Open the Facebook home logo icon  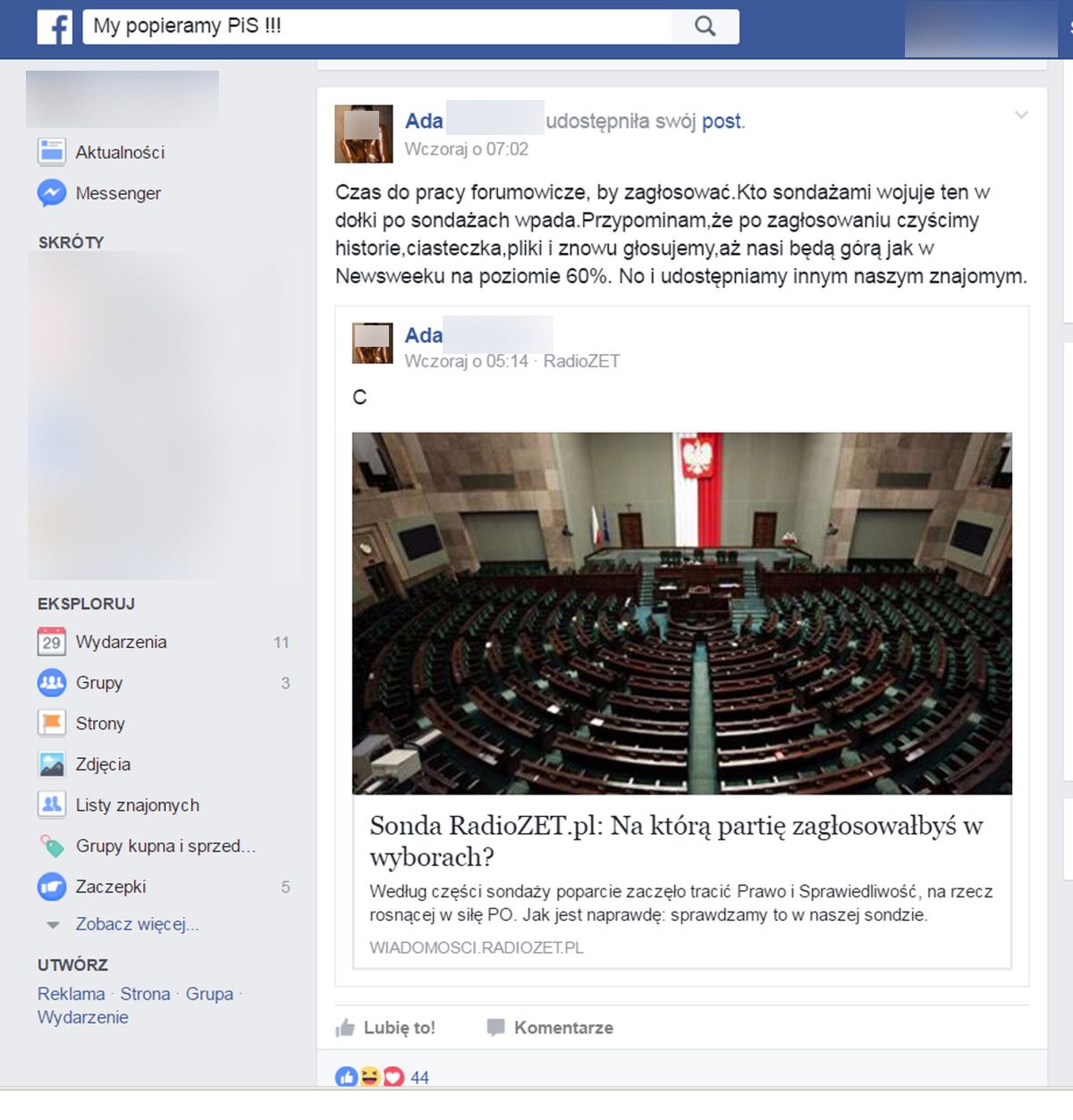[55, 28]
